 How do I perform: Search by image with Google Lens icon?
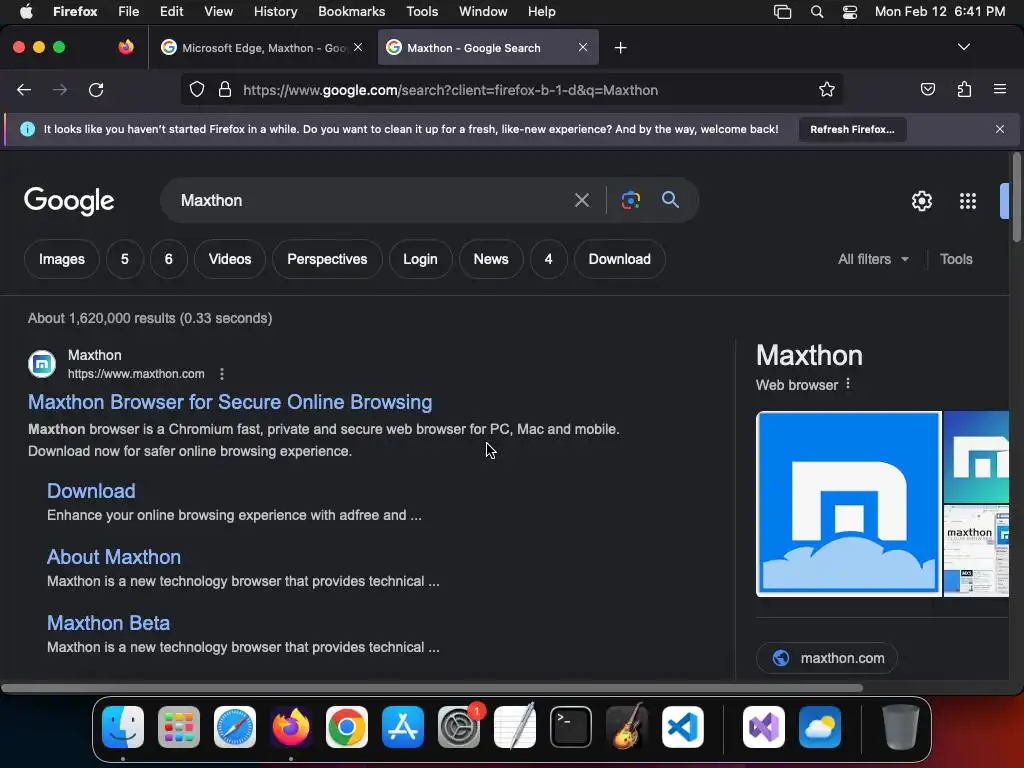(630, 200)
